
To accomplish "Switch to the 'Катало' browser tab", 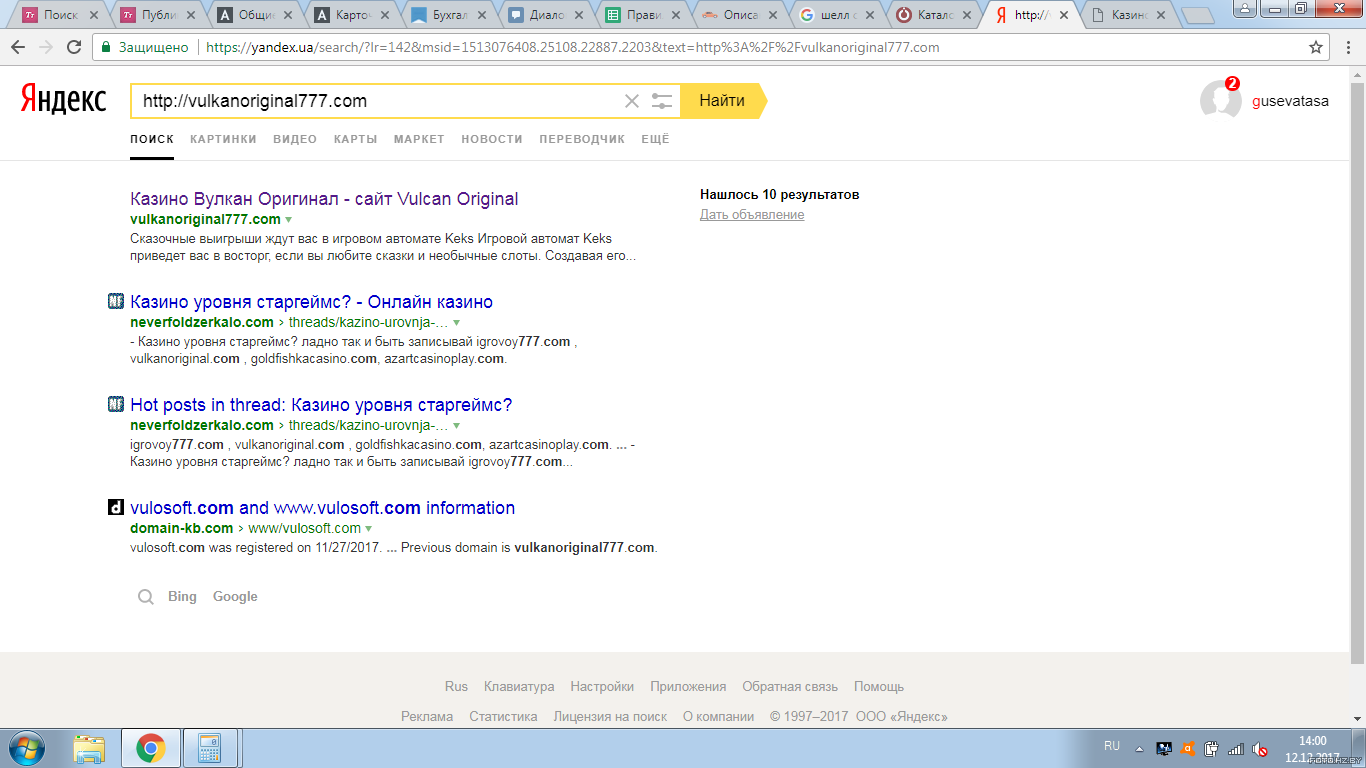I will pyautogui.click(x=933, y=15).
